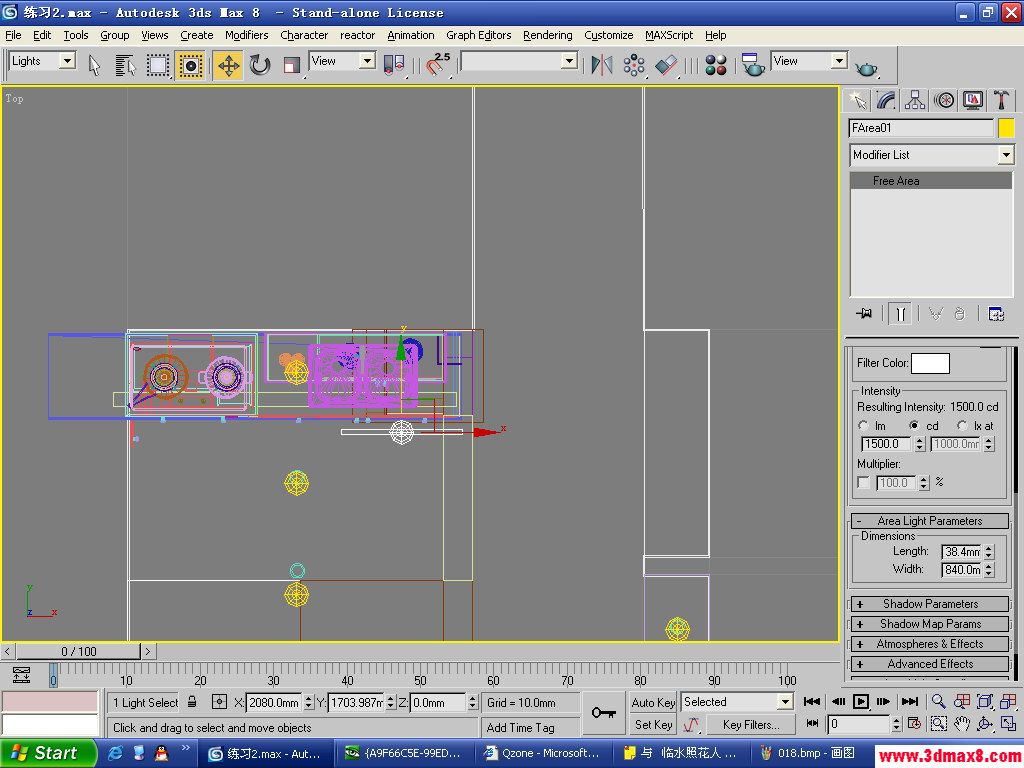Open the Lights selection filter dropdown

pyautogui.click(x=67, y=61)
